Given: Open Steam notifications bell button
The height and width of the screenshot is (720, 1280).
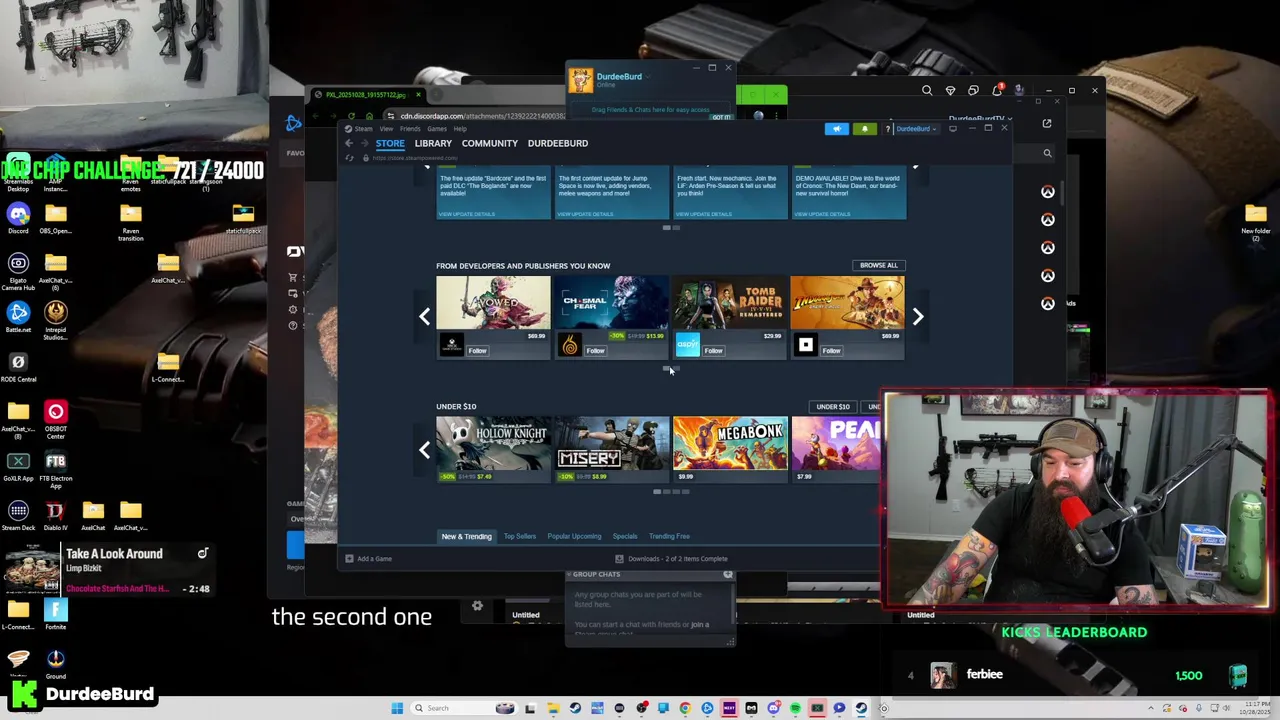Looking at the screenshot, I should 865,128.
